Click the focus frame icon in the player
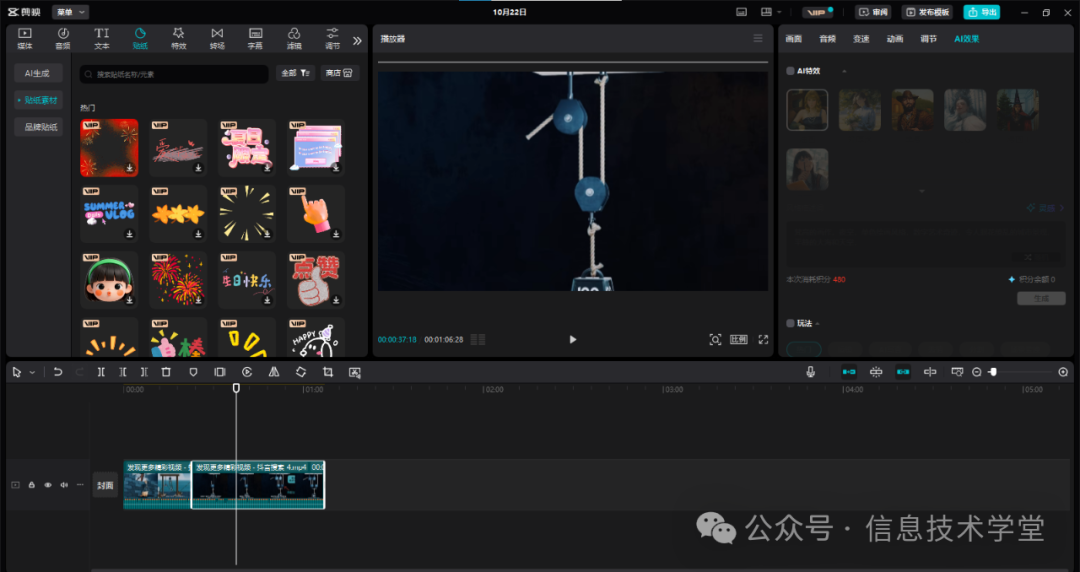Viewport: 1080px width, 572px height. click(715, 339)
